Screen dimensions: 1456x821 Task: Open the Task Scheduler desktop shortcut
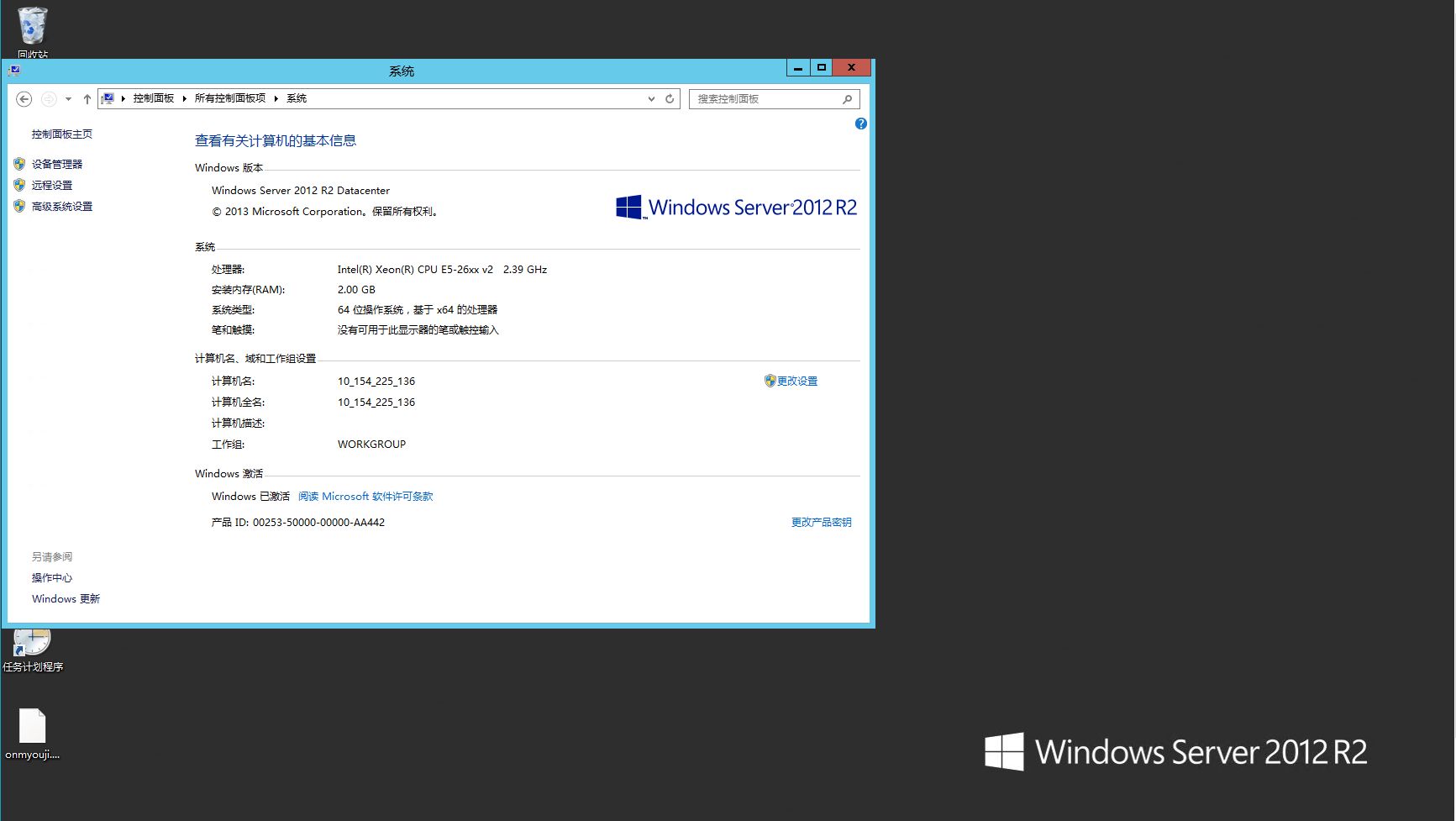(33, 651)
